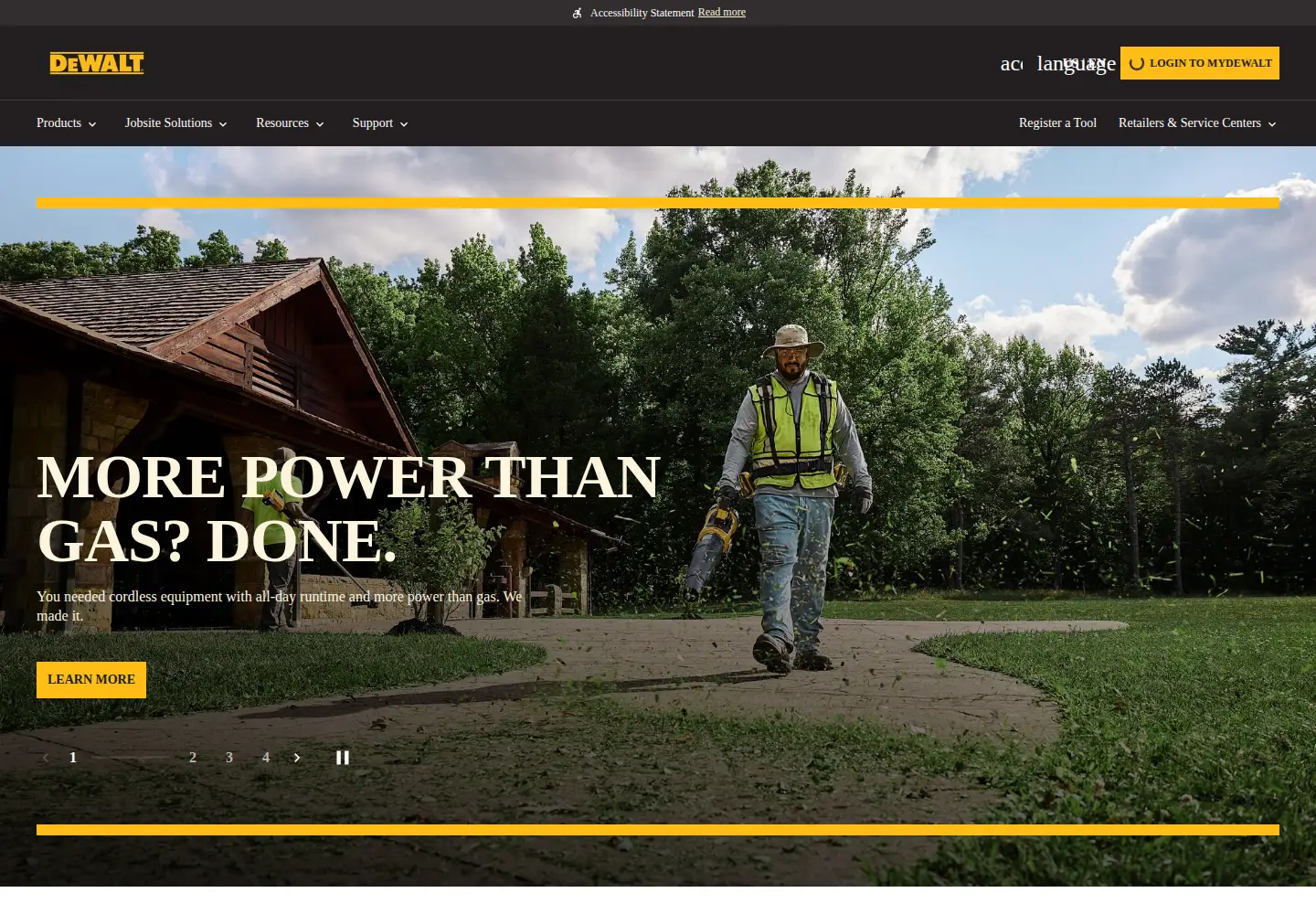Viewport: 1316px width, 914px height.
Task: Click the "MORE POWER THAN GAS? DONE." headline
Action: point(348,509)
